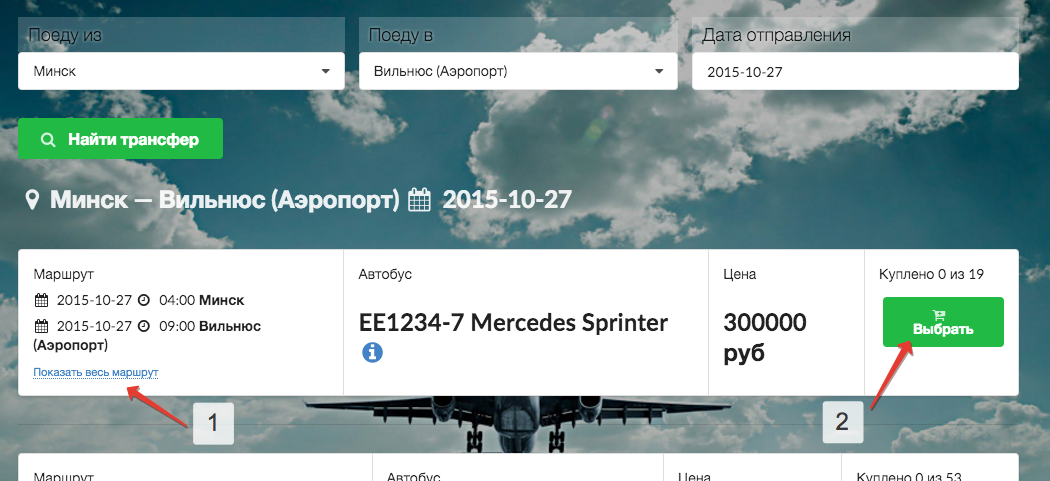Screen dimensions: 1050x481
Task: Open the Поеду в dropdown showing Вильнюс (Аэропорт)
Action: tap(518, 71)
